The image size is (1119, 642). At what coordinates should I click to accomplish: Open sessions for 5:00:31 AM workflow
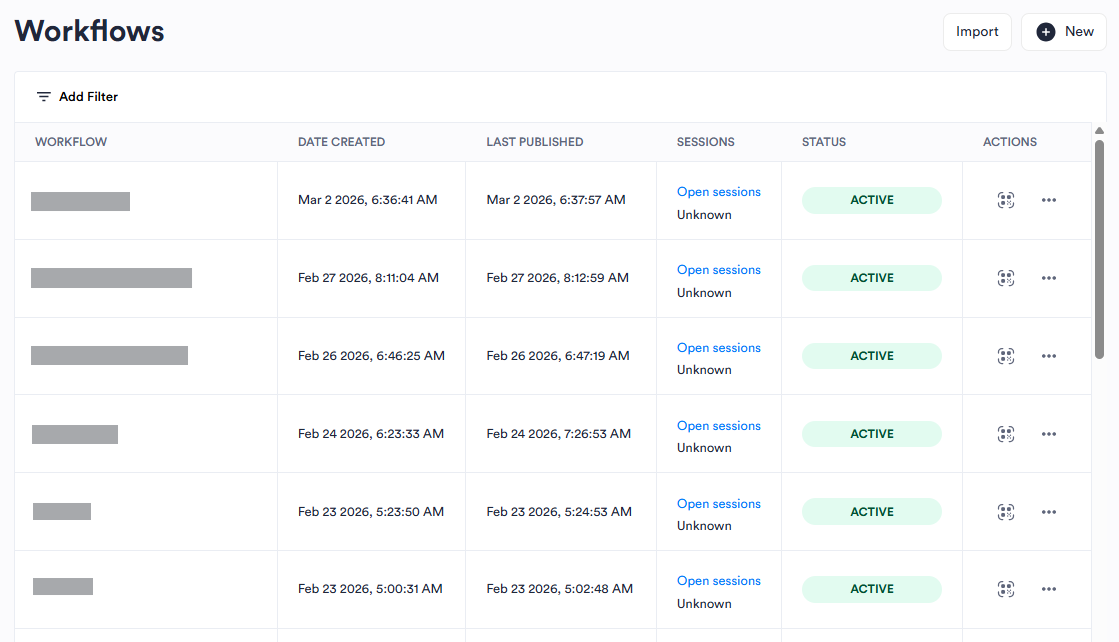click(x=719, y=581)
